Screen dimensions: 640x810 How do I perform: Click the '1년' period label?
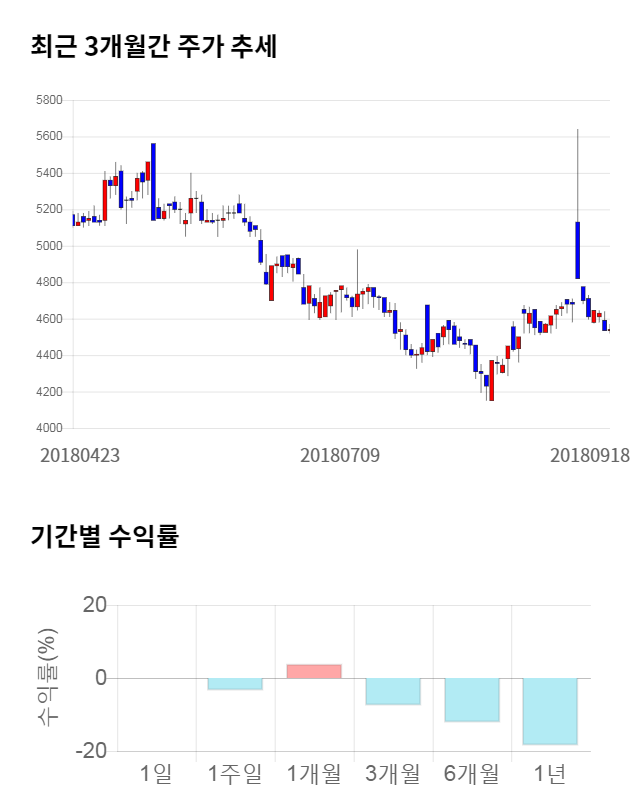coord(550,773)
